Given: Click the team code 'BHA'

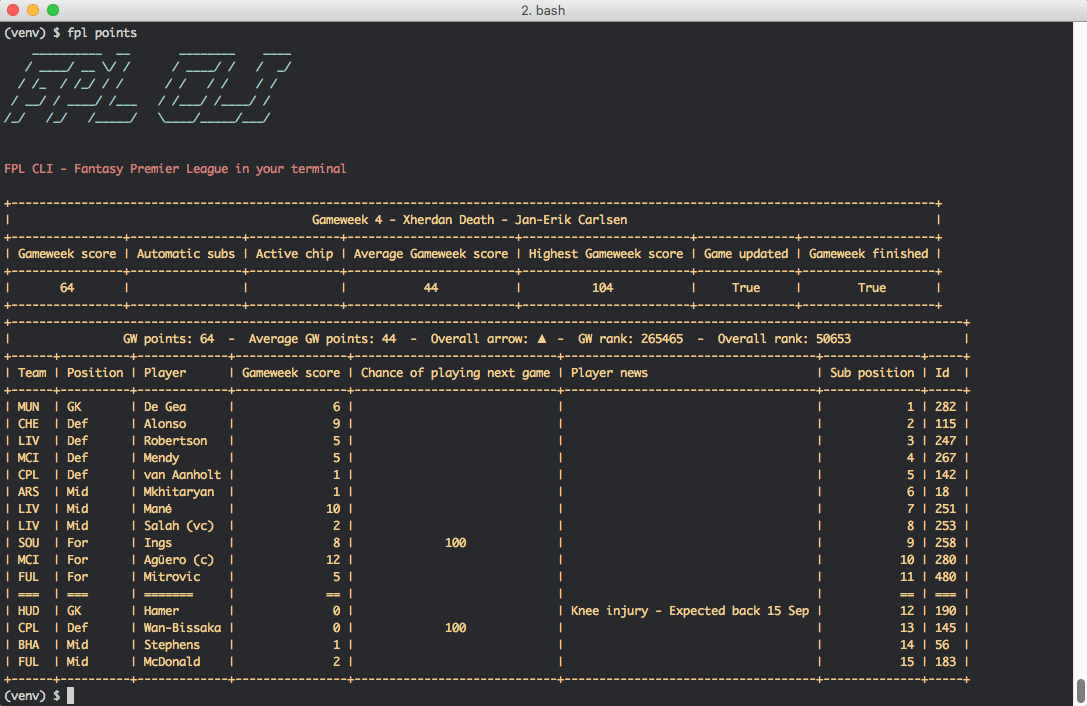Looking at the screenshot, I should point(28,645).
